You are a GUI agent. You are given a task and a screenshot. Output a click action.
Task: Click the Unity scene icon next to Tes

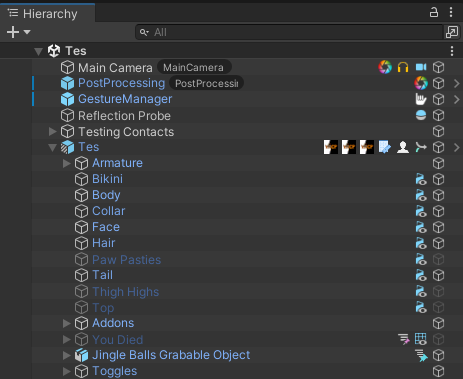(54, 51)
